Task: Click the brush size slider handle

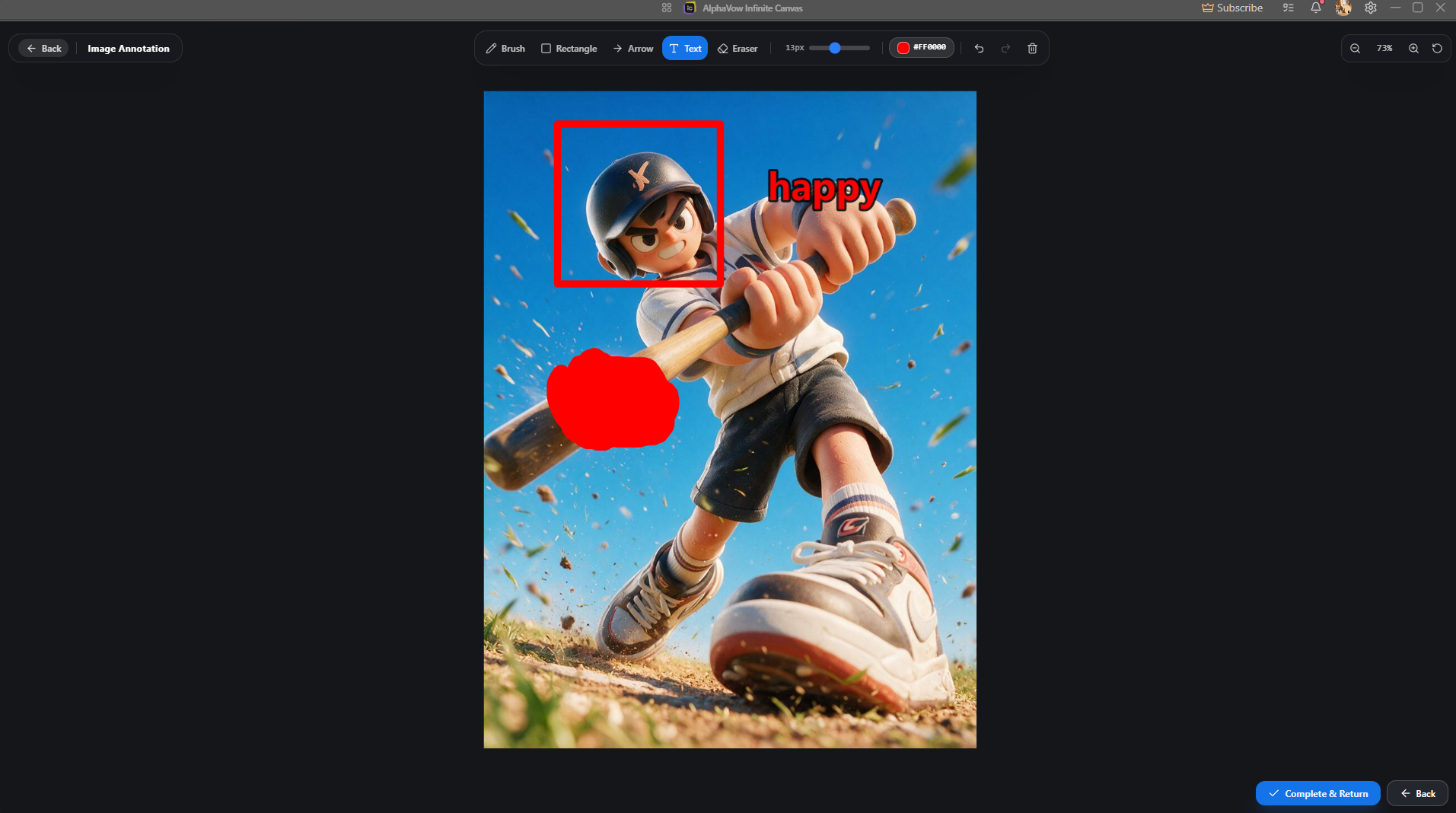Action: [x=835, y=48]
